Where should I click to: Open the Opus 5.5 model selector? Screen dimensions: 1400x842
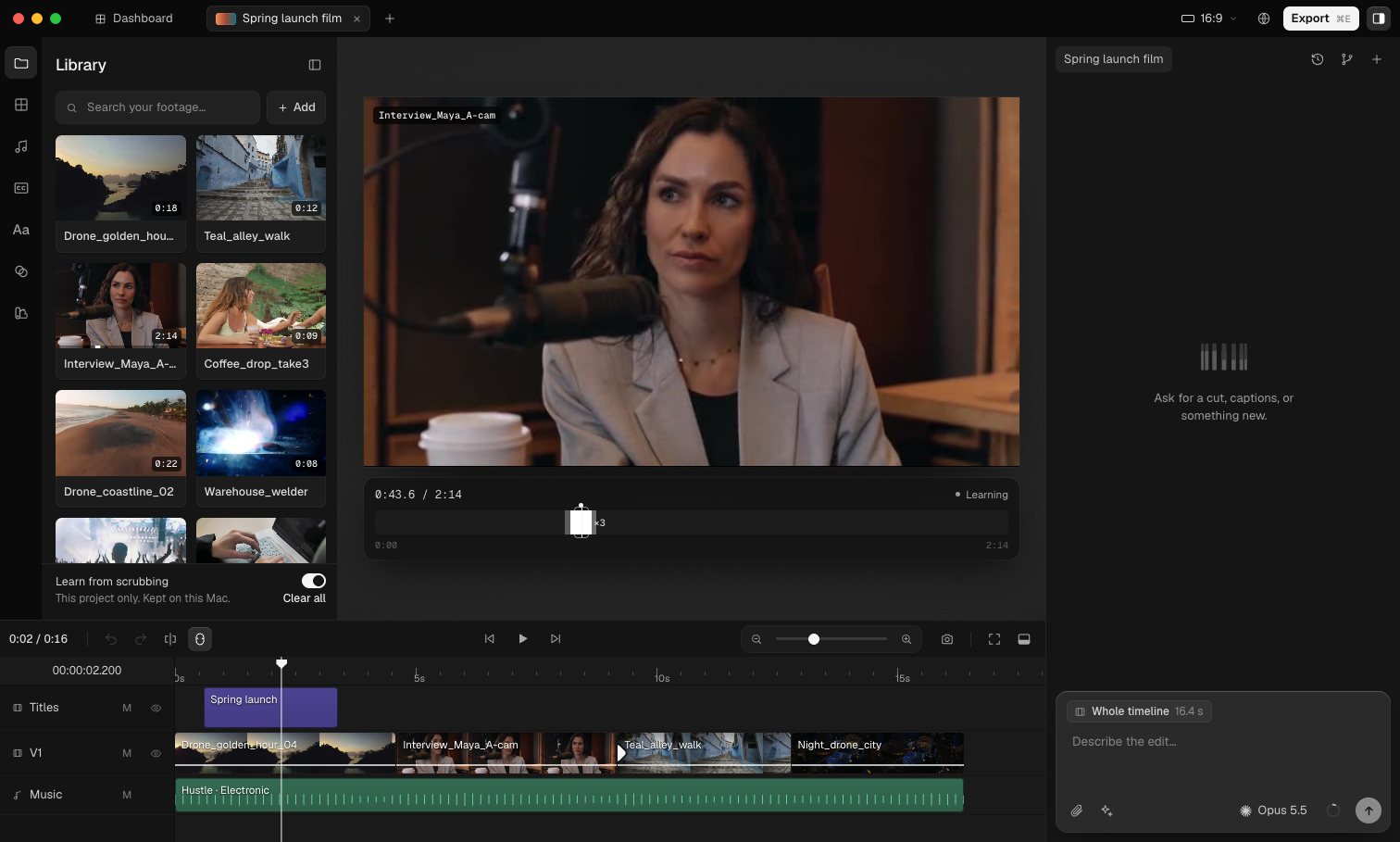point(1273,811)
